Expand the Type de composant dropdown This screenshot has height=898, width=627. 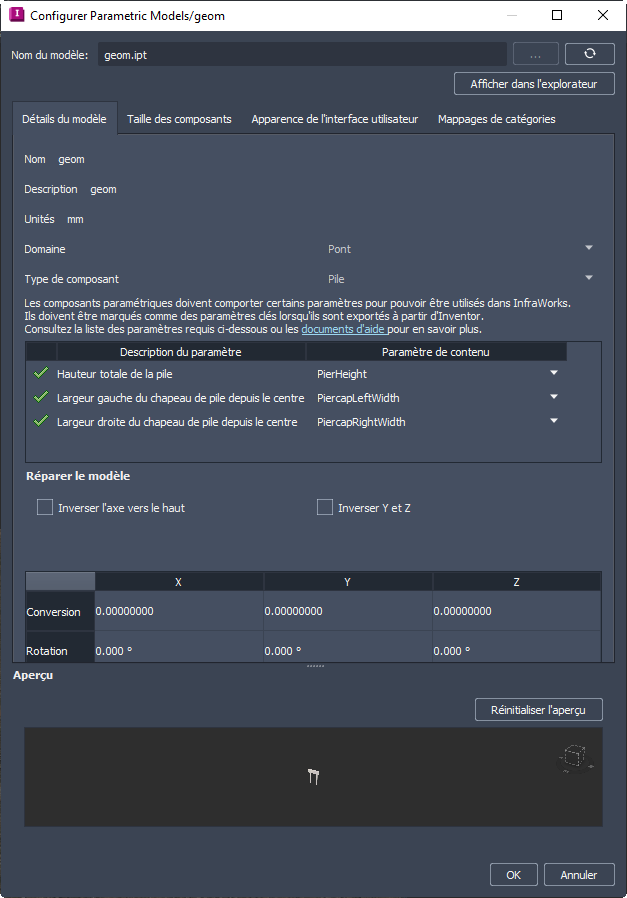click(x=588, y=278)
